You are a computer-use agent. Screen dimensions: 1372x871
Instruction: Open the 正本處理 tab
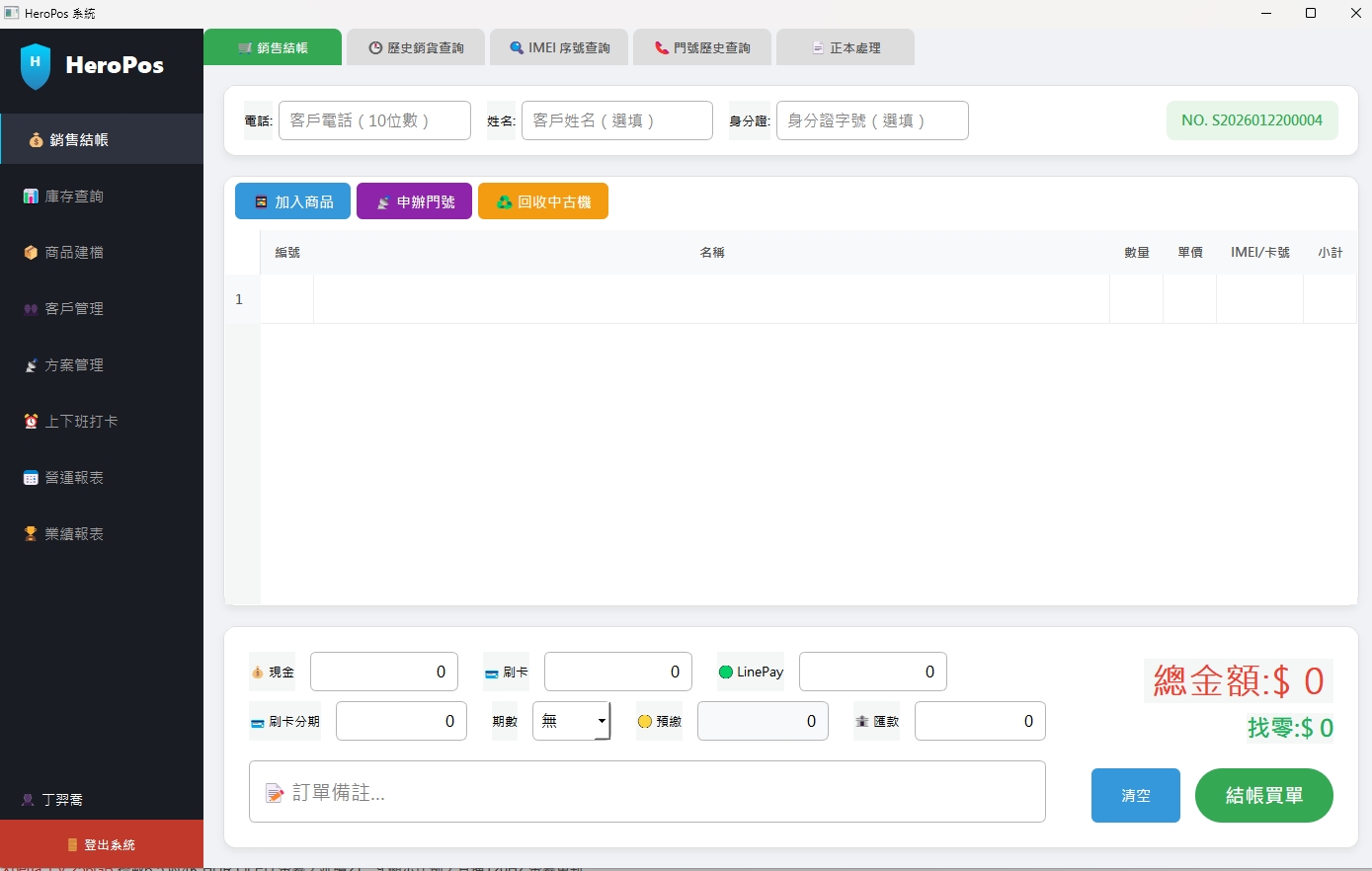(846, 46)
